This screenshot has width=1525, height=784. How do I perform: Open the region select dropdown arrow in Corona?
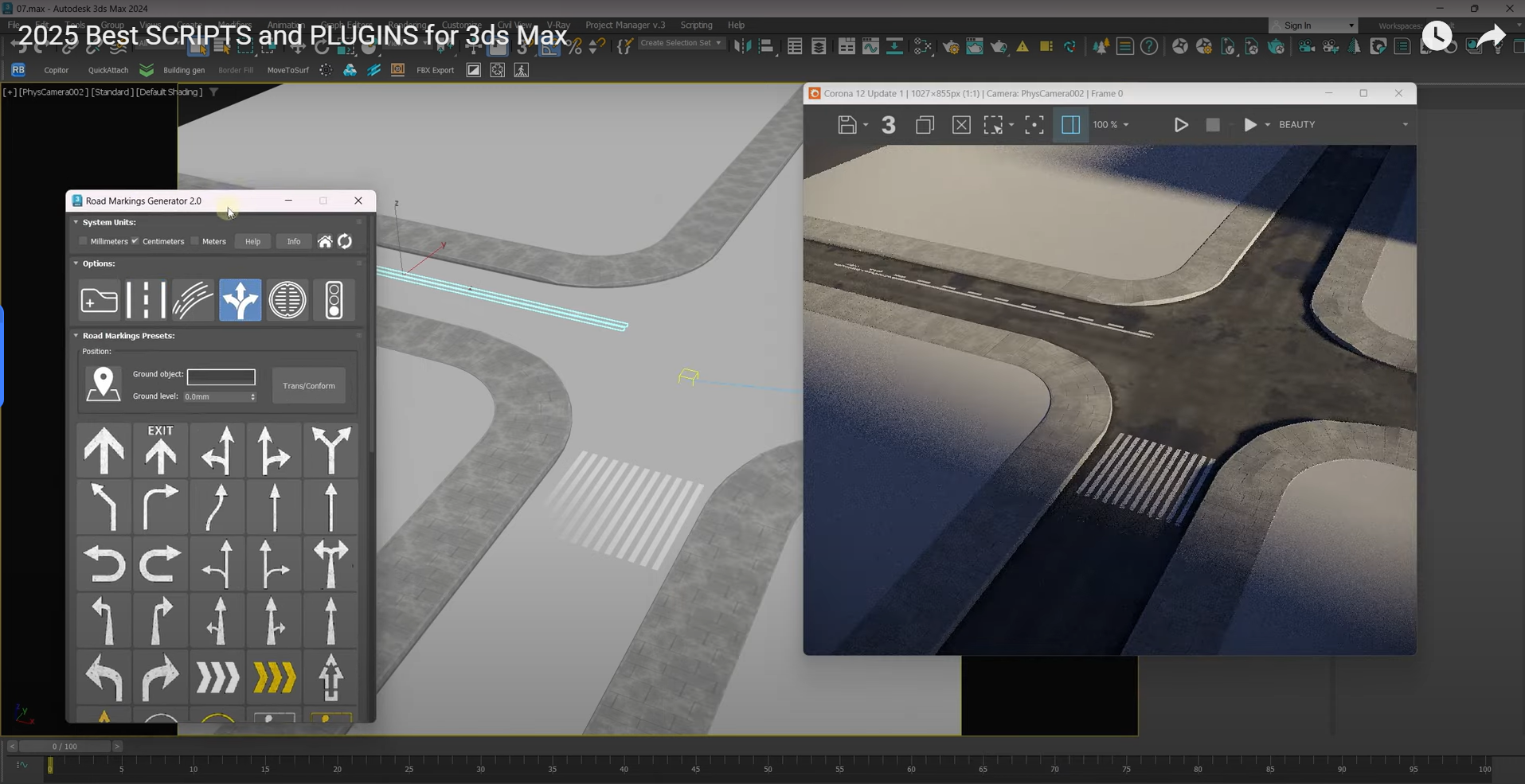[1011, 125]
